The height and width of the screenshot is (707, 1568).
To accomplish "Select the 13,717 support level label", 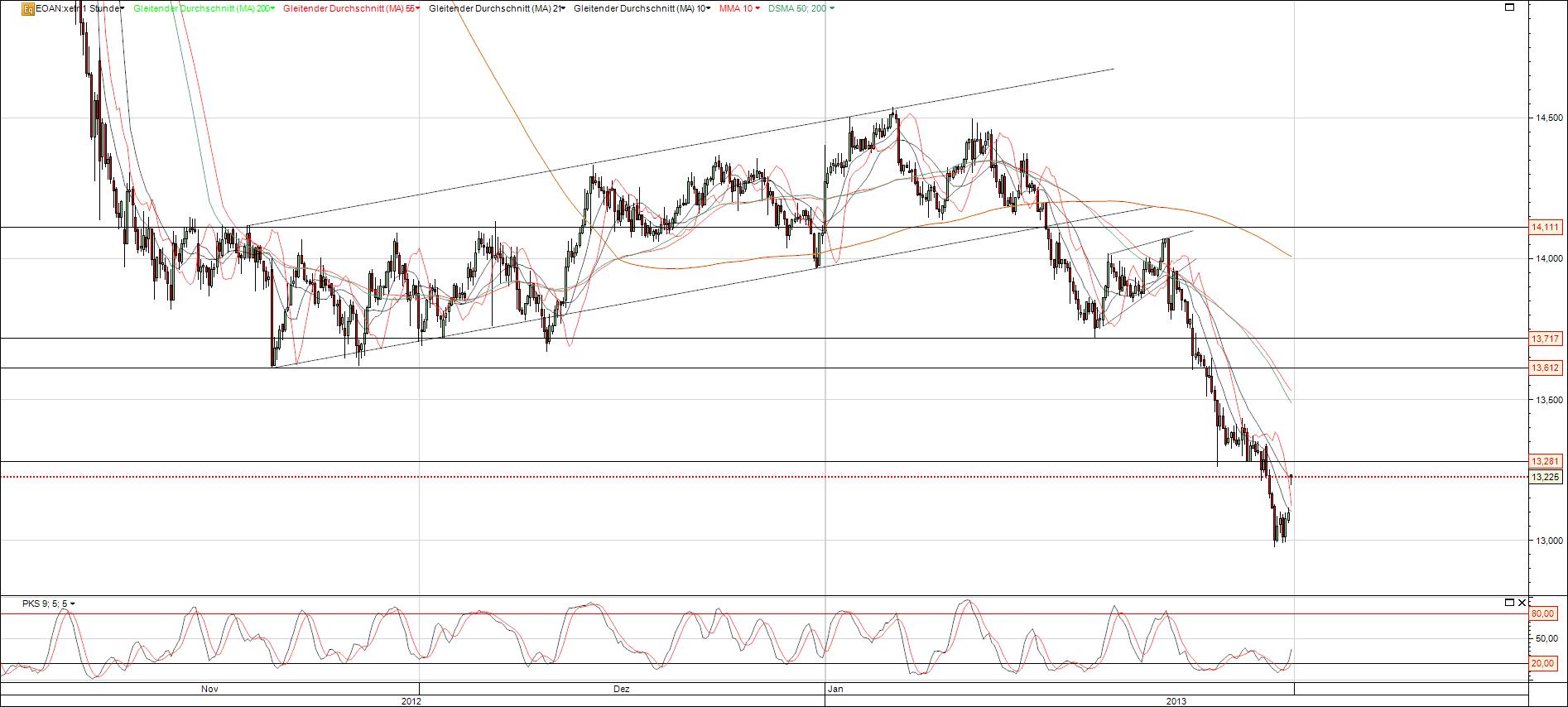I will click(x=1546, y=339).
